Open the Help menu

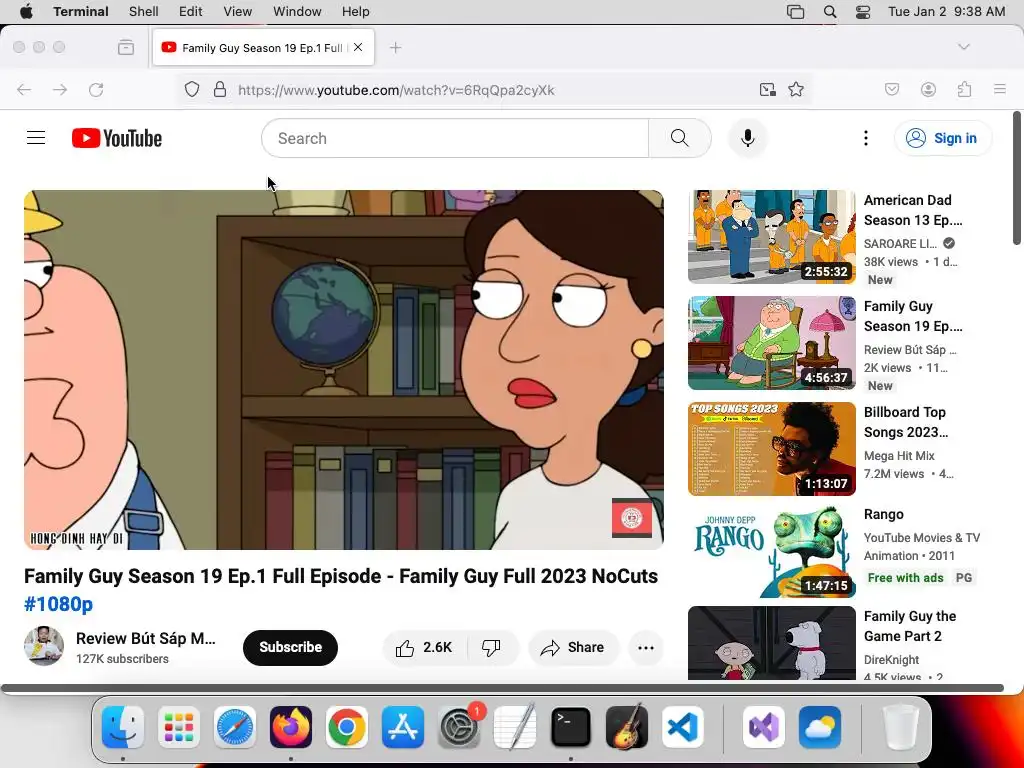(356, 11)
